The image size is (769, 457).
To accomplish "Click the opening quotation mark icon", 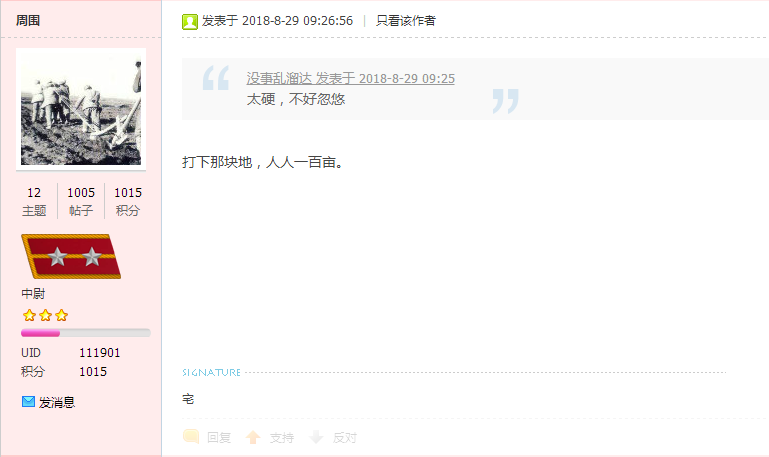I will [216, 78].
